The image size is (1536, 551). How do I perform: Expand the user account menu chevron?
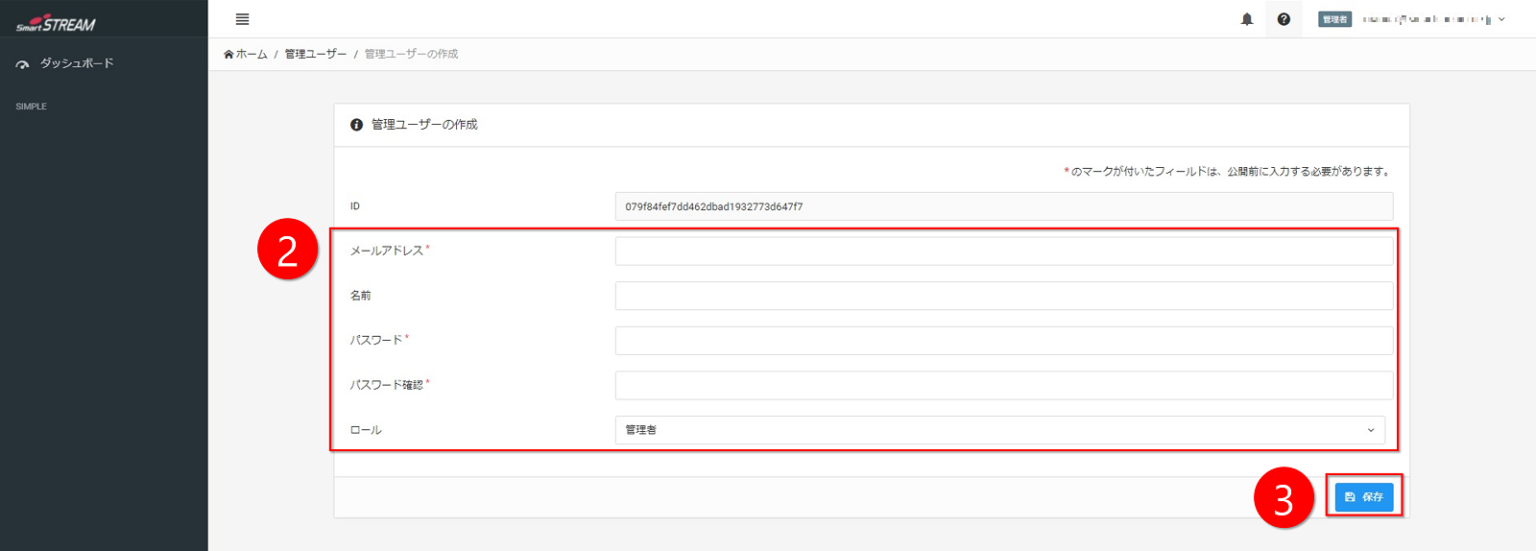pyautogui.click(x=1502, y=19)
